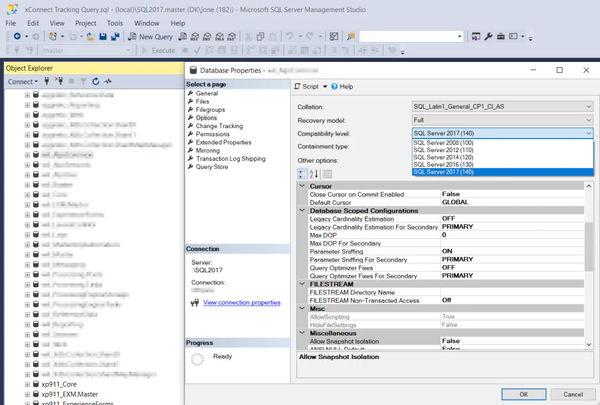Click the single-disk Save icon
This screenshot has height=405, width=600.
click(x=103, y=36)
